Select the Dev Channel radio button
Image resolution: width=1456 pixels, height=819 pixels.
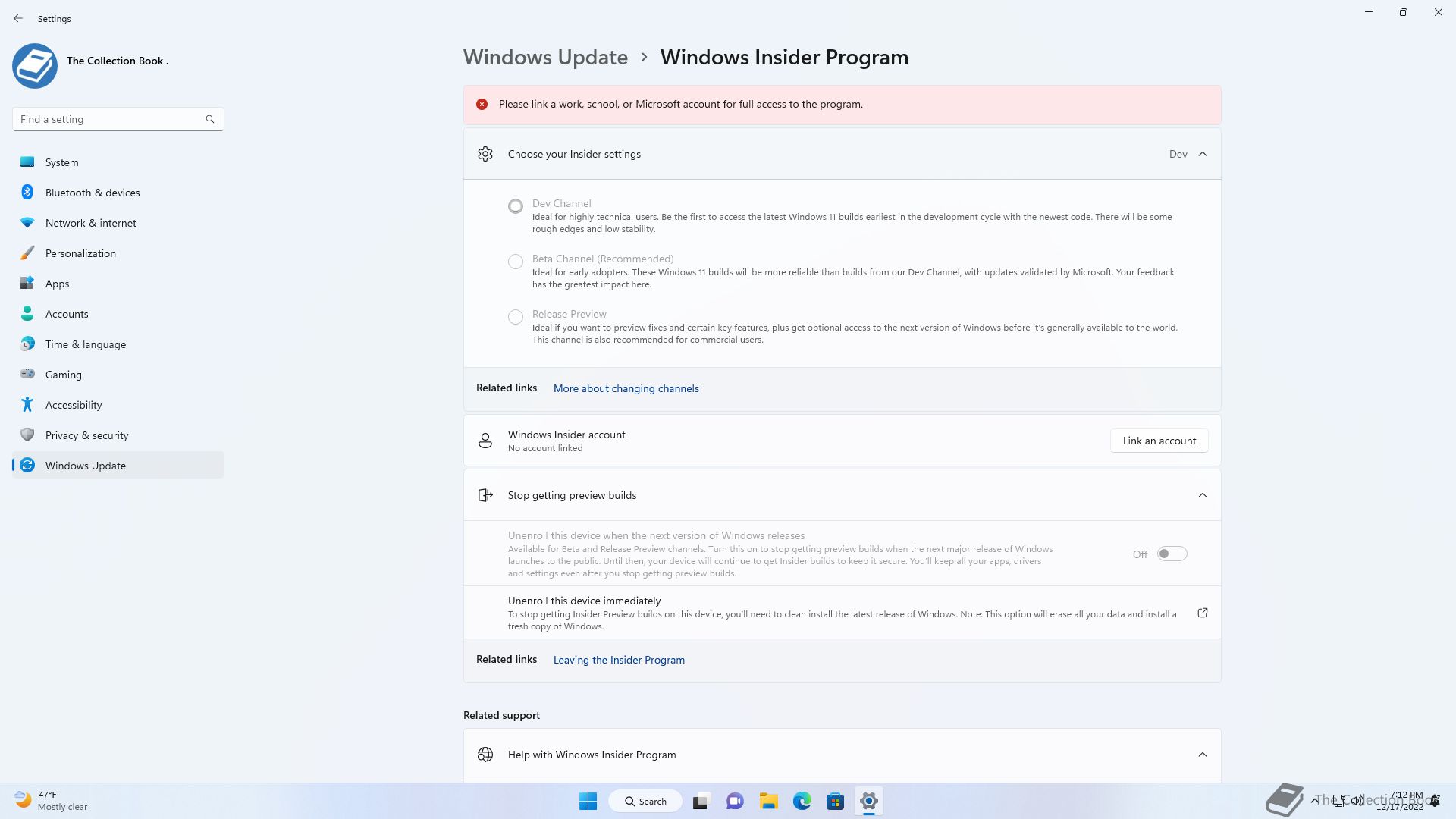(x=516, y=206)
